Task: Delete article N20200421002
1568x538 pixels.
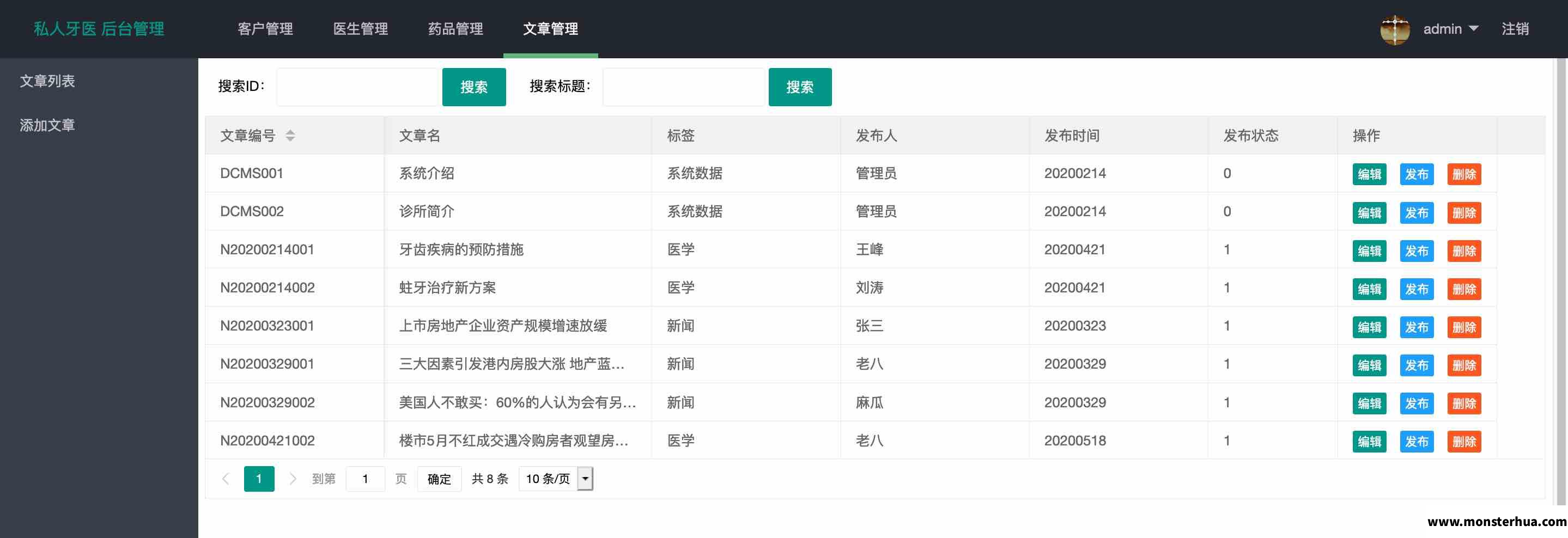Action: (x=1464, y=442)
